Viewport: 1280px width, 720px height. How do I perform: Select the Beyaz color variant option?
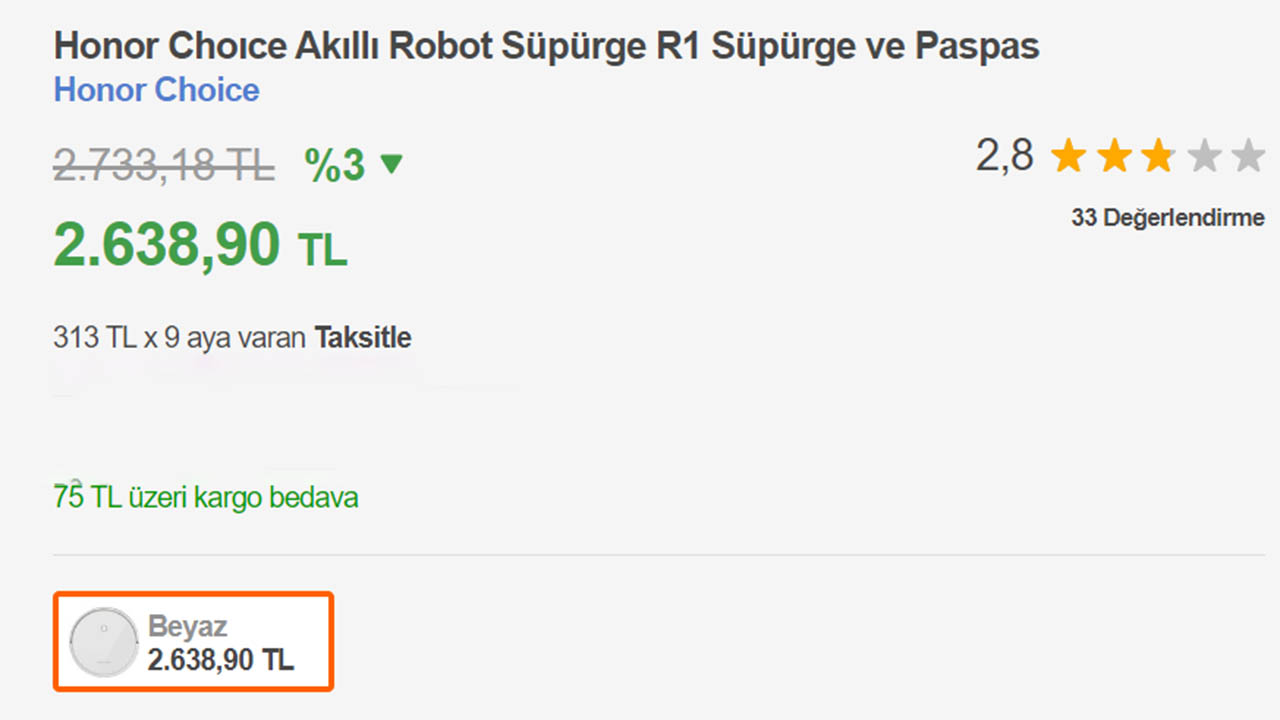click(193, 641)
